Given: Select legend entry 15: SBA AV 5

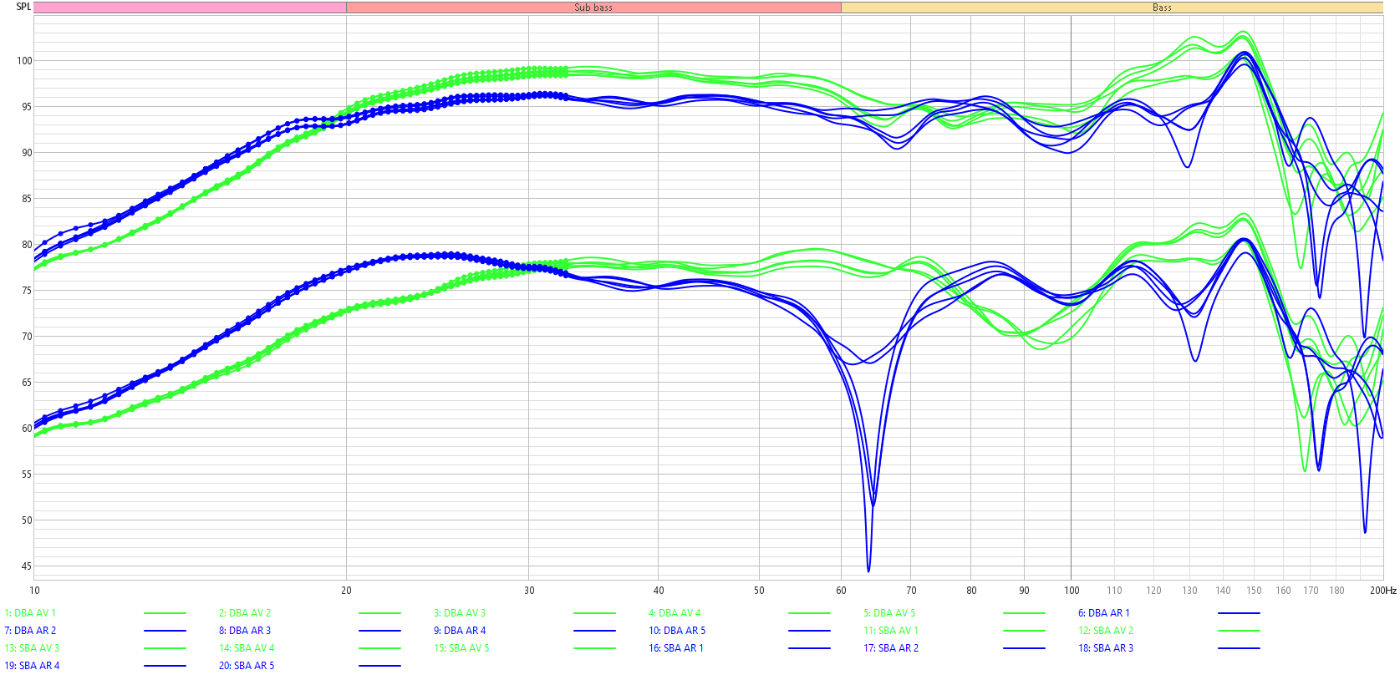Looking at the screenshot, I should pyautogui.click(x=461, y=648).
